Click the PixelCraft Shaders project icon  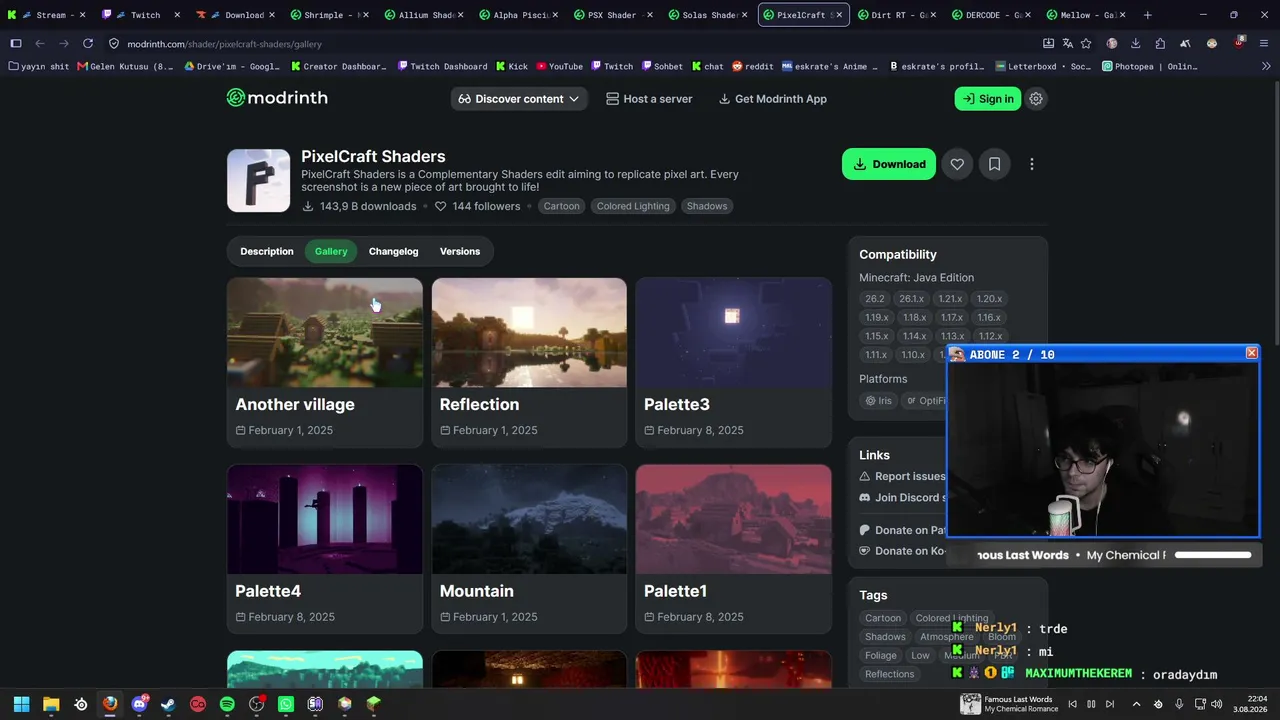point(258,180)
